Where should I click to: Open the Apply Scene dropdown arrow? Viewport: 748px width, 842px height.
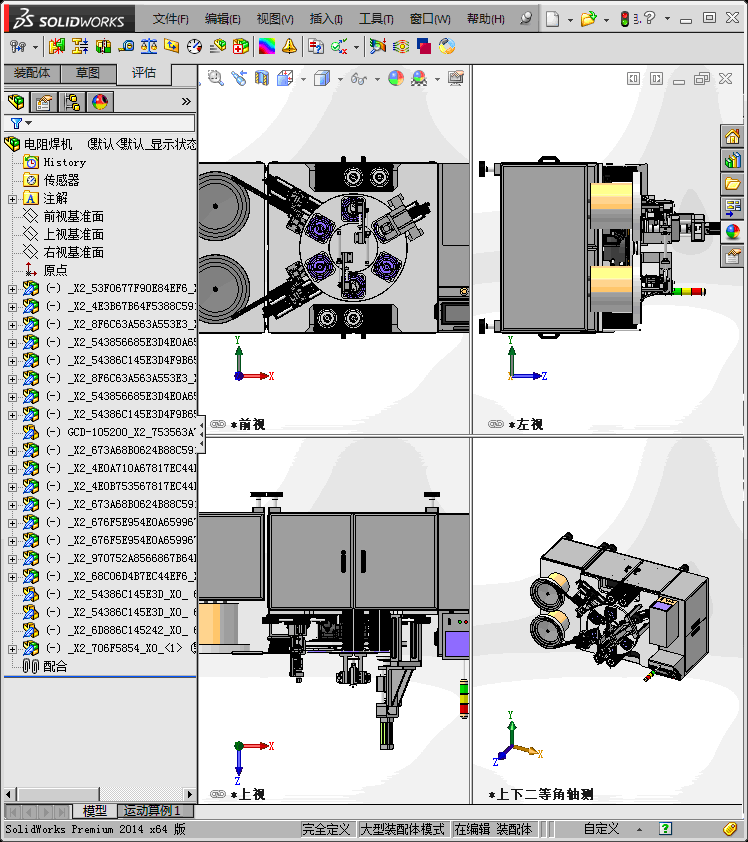437,79
